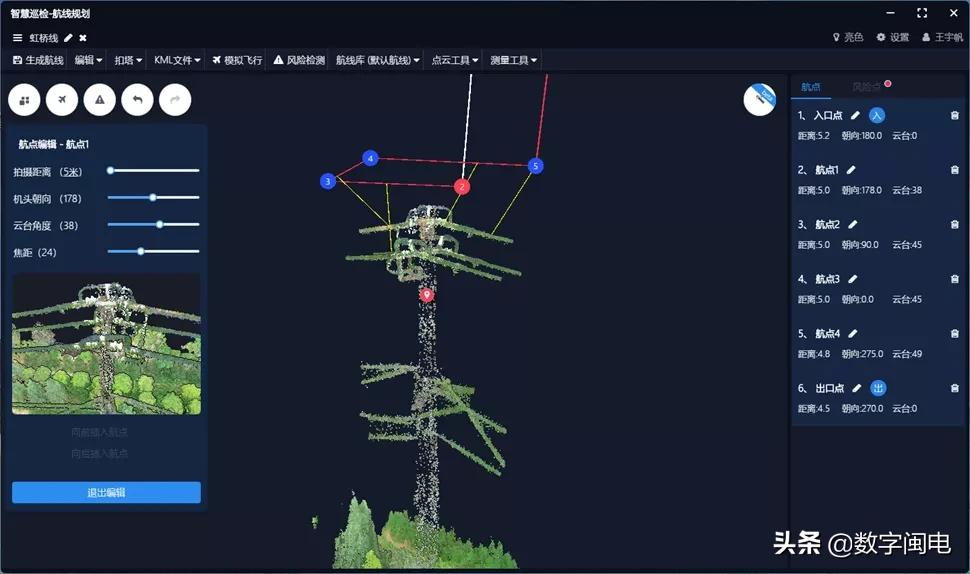Click the 退出编辑 button
Viewport: 970px width, 574px height.
click(x=106, y=492)
